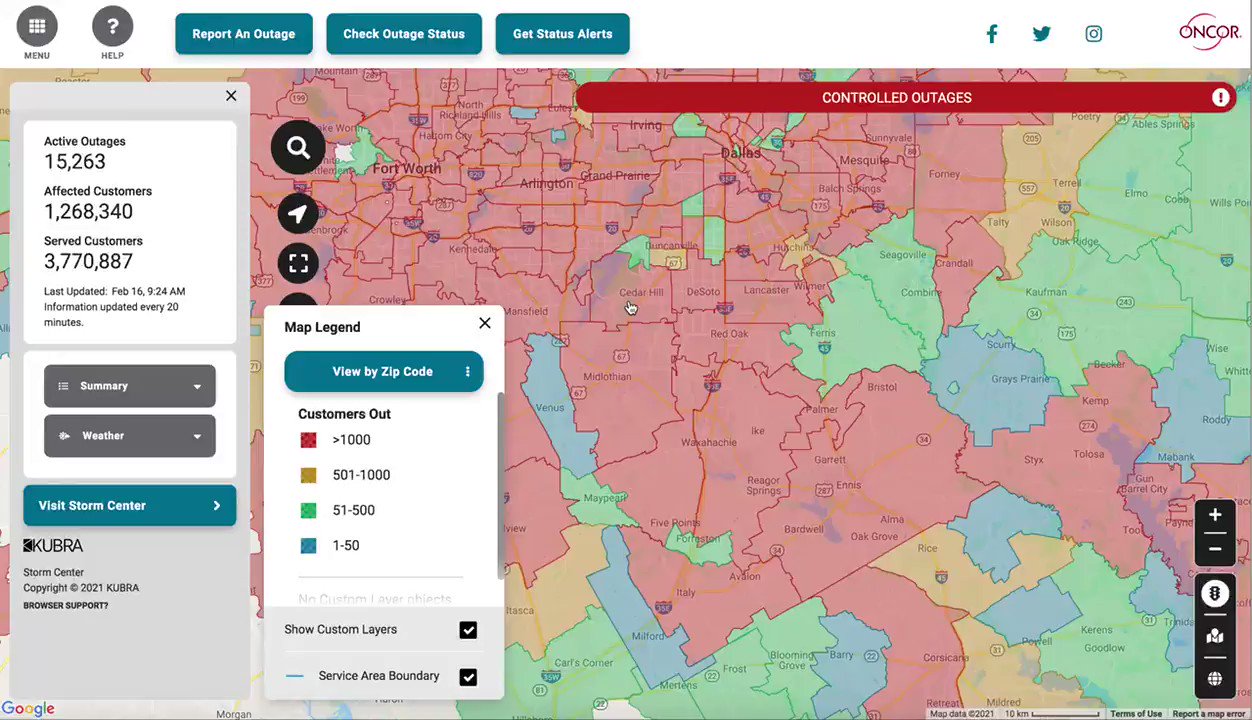This screenshot has width=1252, height=720.
Task: Toggle fullscreen map view icon
Action: click(298, 263)
